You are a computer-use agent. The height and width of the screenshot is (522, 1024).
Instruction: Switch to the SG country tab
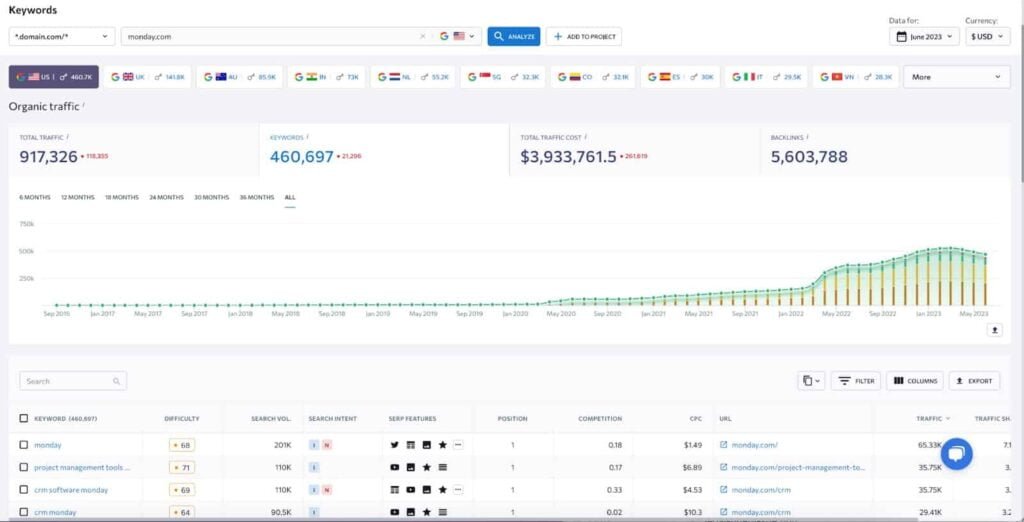pos(502,77)
